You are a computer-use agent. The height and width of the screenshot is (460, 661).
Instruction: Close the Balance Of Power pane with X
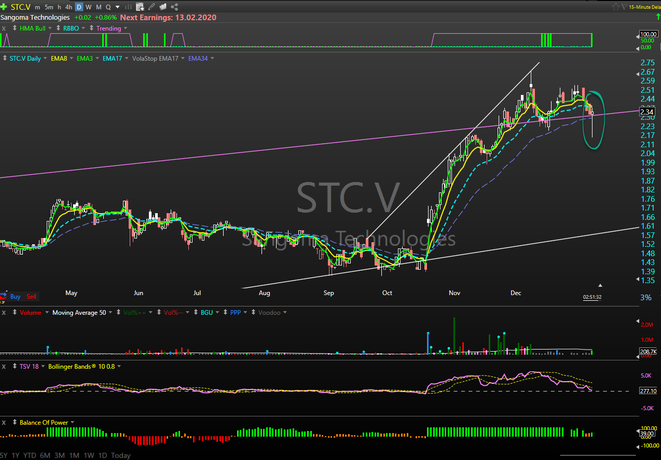click(x=3, y=422)
